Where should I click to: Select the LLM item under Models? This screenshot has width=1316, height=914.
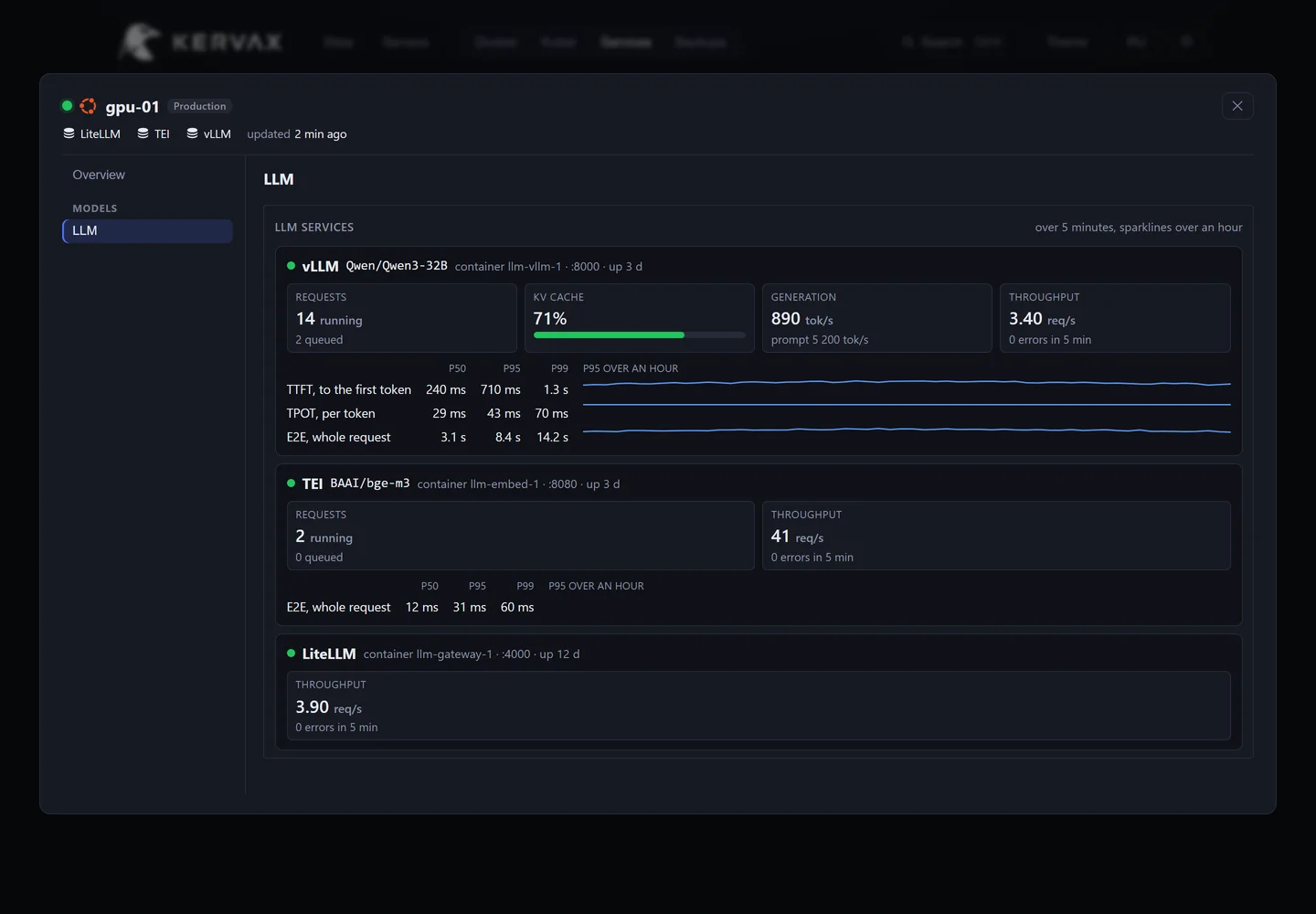coord(147,231)
